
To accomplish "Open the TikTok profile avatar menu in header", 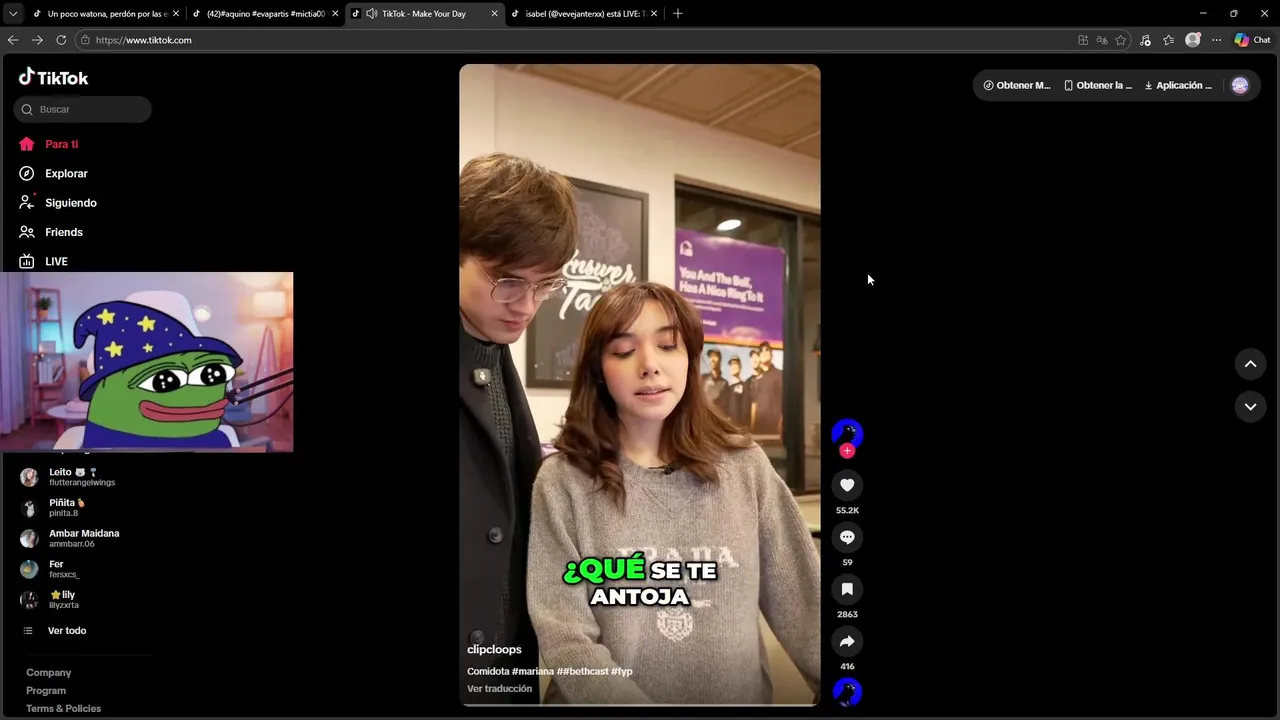I will [x=1240, y=85].
